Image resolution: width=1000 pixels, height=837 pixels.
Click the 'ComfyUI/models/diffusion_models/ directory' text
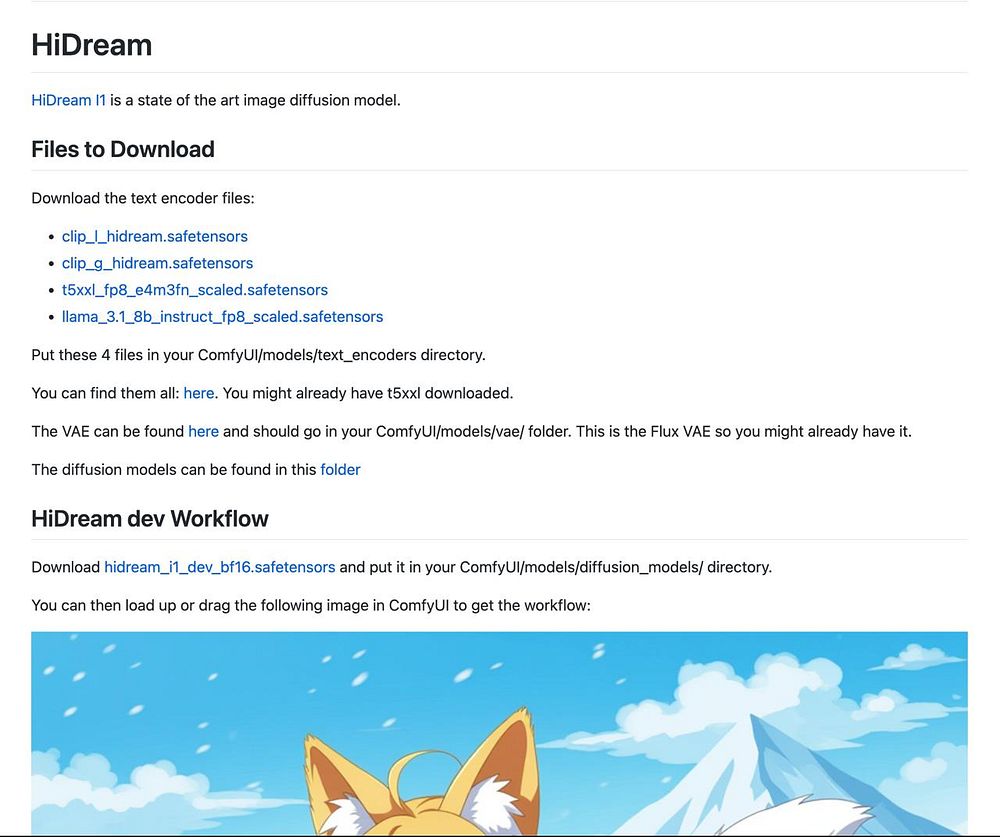click(x=615, y=567)
